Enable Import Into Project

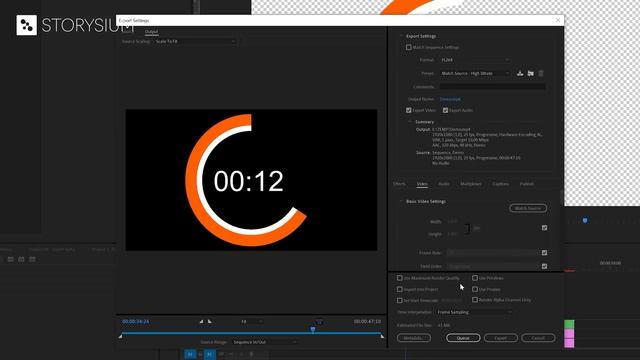point(400,289)
